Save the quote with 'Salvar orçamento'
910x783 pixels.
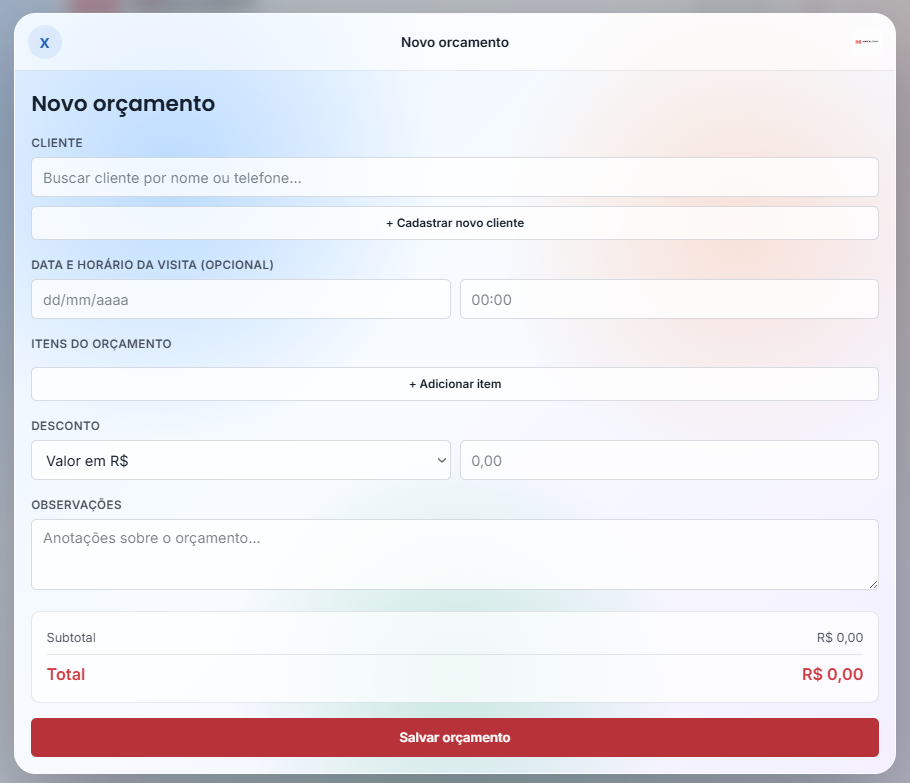pos(455,737)
